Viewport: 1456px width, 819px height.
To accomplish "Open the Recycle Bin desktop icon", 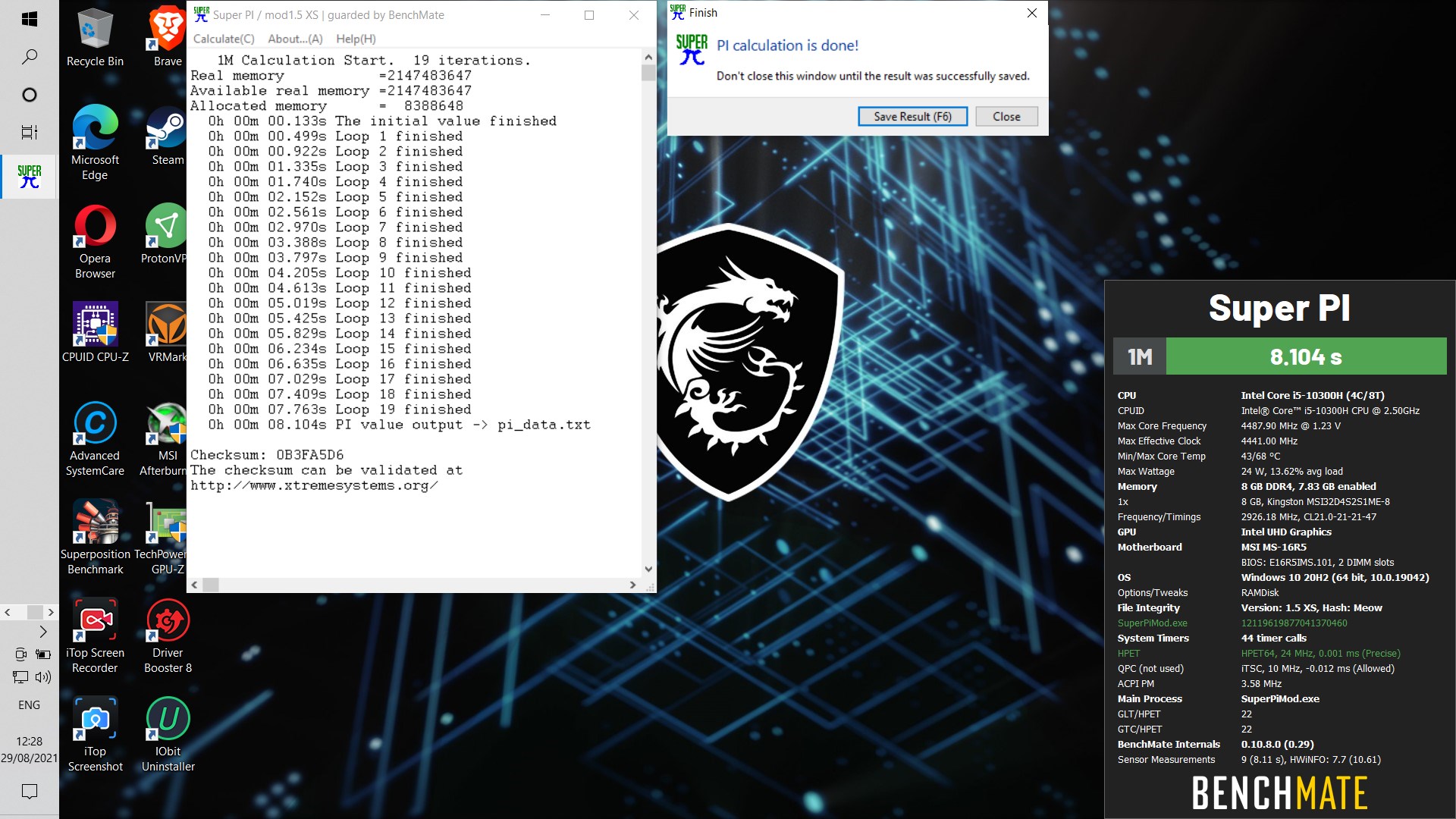I will tap(95, 38).
